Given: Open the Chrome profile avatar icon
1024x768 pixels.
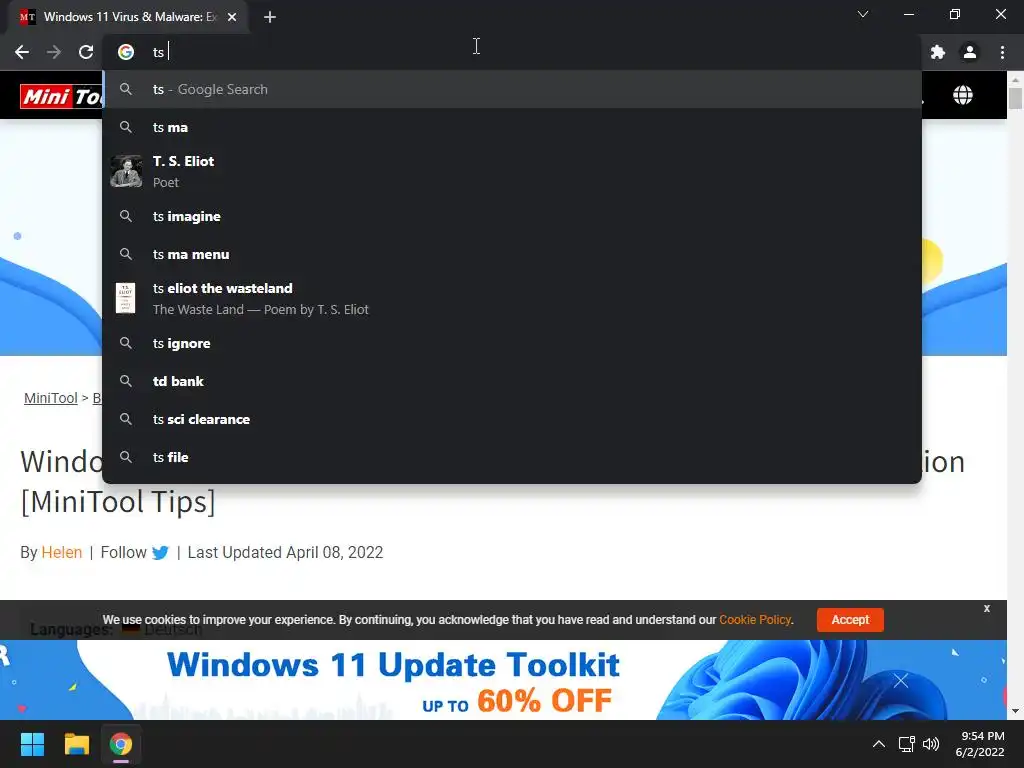Looking at the screenshot, I should (x=970, y=52).
